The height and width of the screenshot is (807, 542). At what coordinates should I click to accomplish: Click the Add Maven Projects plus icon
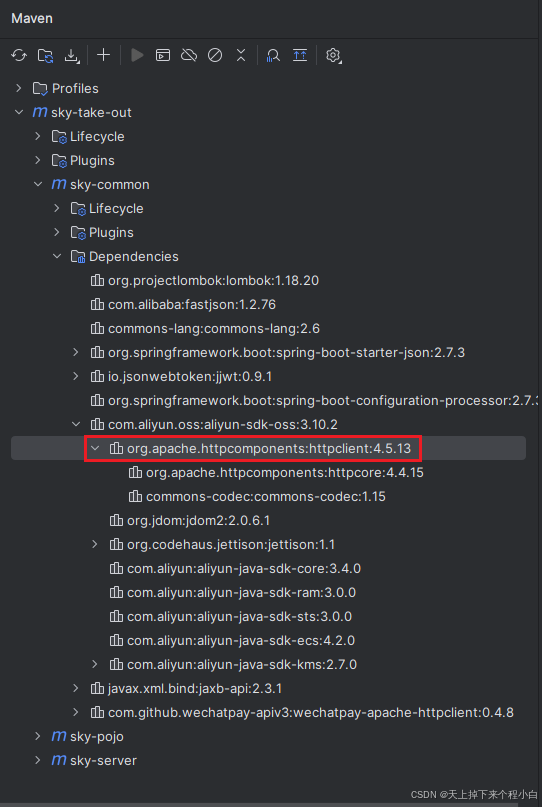tap(104, 55)
